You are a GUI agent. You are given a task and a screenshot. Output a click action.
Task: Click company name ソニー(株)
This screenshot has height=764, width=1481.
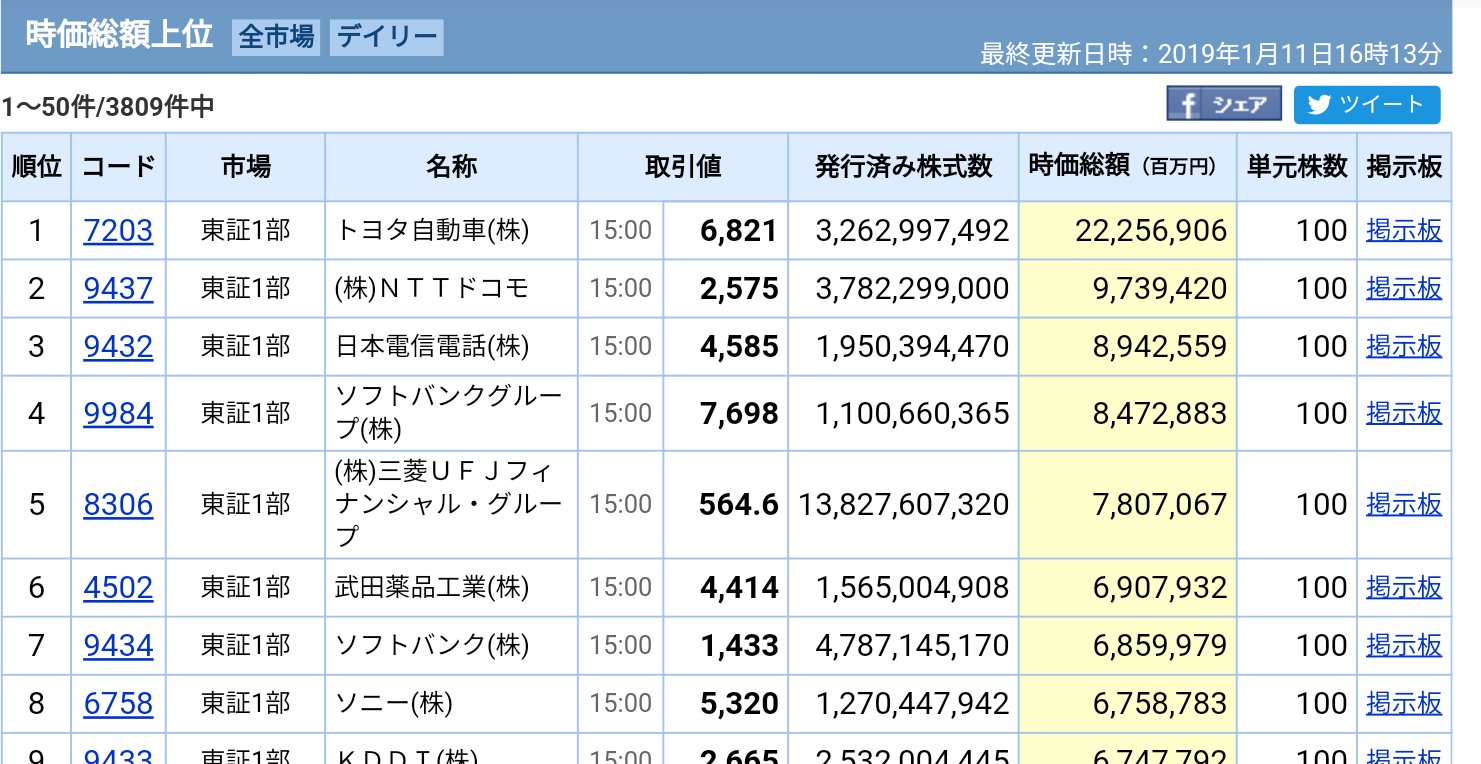tap(394, 704)
